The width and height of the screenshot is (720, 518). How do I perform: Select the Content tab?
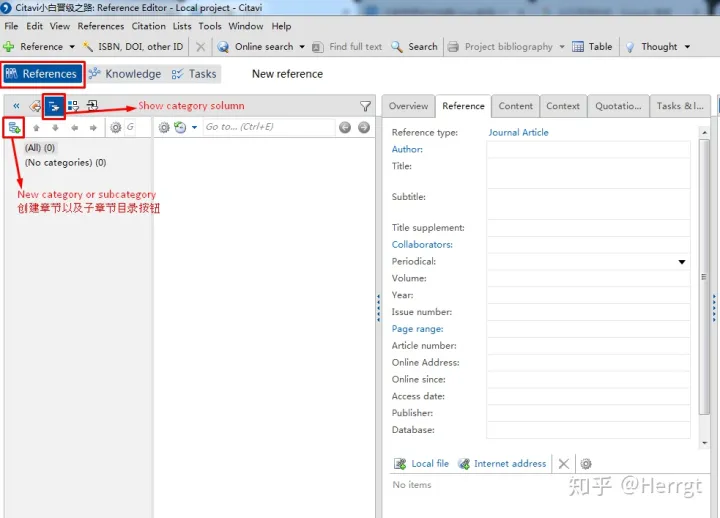point(515,106)
